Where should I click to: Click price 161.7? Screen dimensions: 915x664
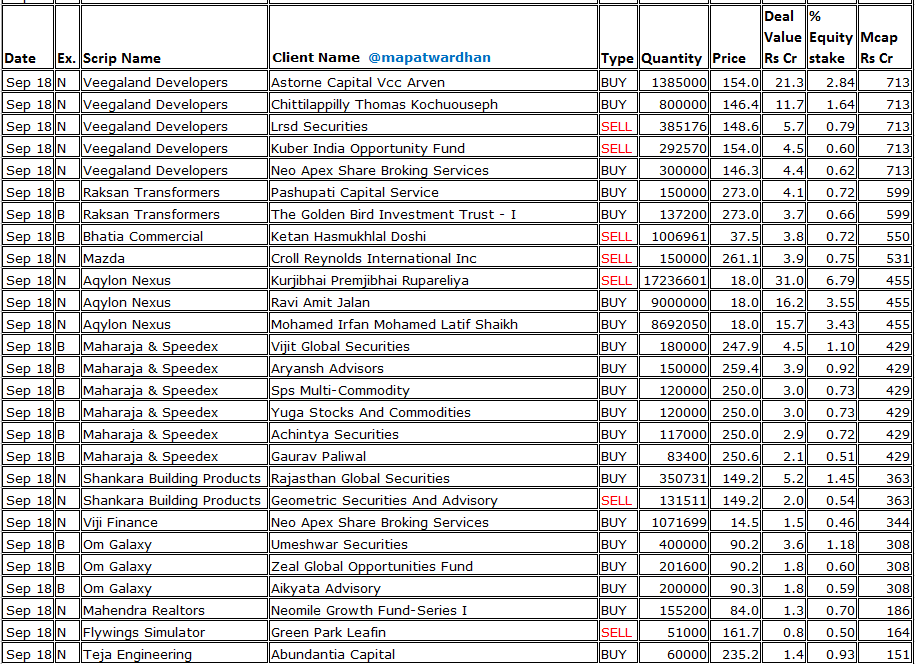click(x=741, y=632)
